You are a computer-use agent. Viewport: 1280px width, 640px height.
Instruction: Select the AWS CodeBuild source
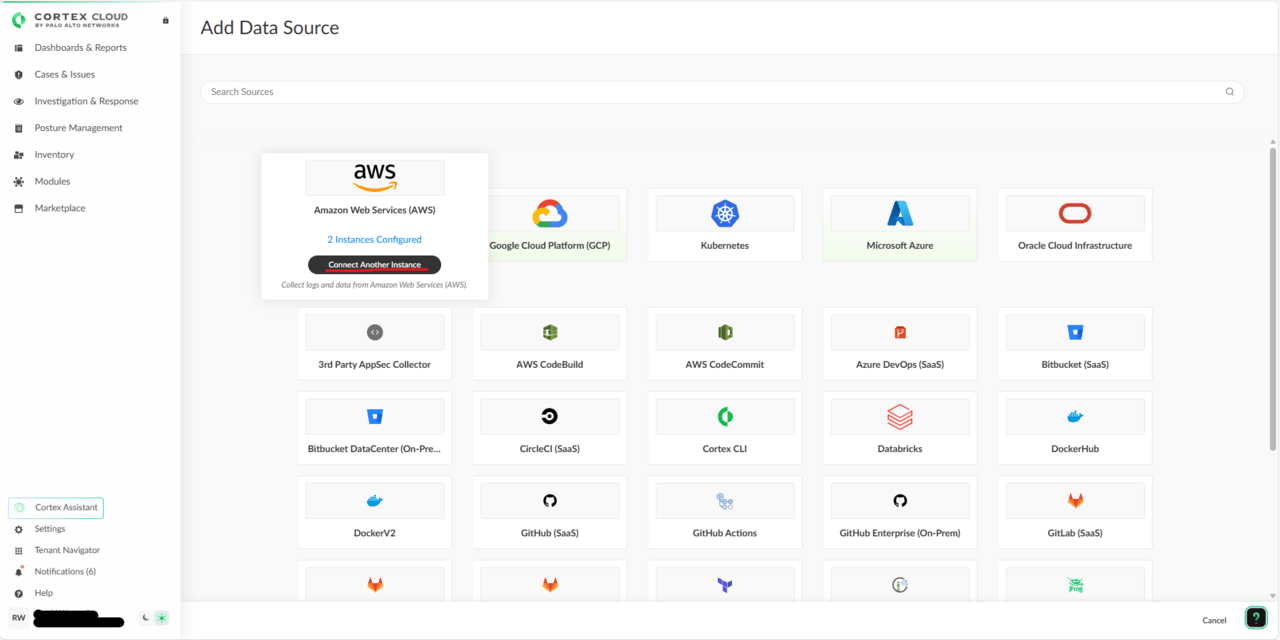click(x=550, y=344)
